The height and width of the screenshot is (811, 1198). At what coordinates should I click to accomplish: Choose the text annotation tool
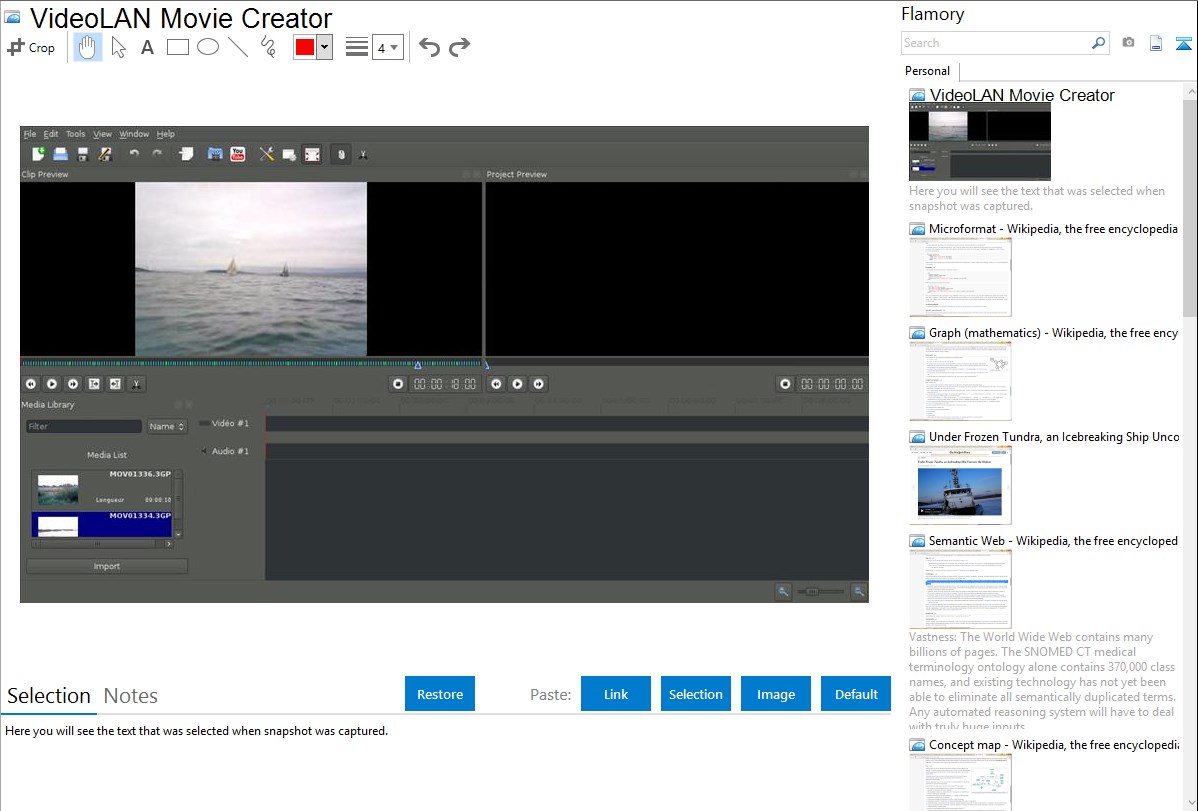pos(147,47)
